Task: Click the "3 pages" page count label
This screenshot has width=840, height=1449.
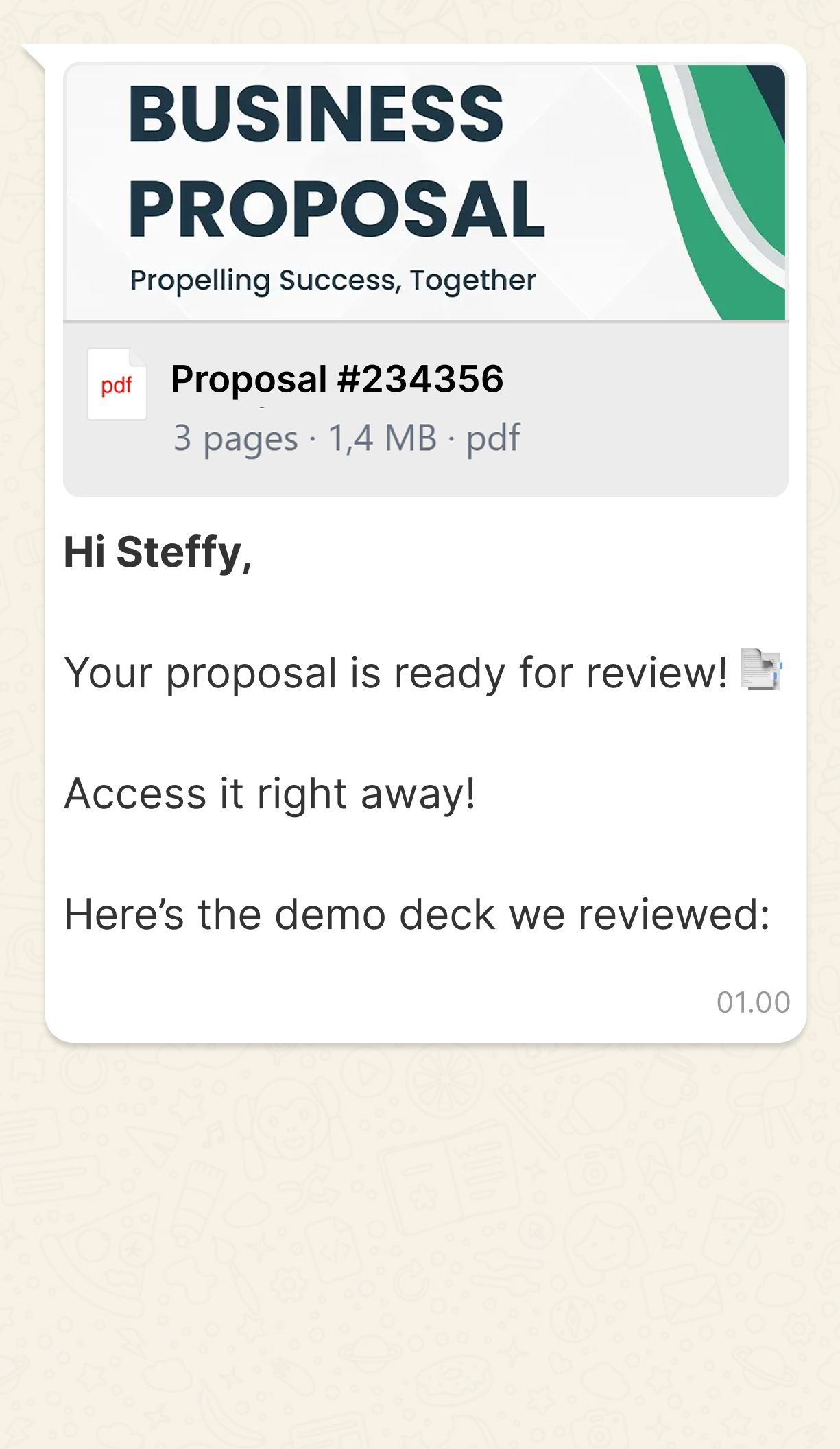Action: (235, 438)
